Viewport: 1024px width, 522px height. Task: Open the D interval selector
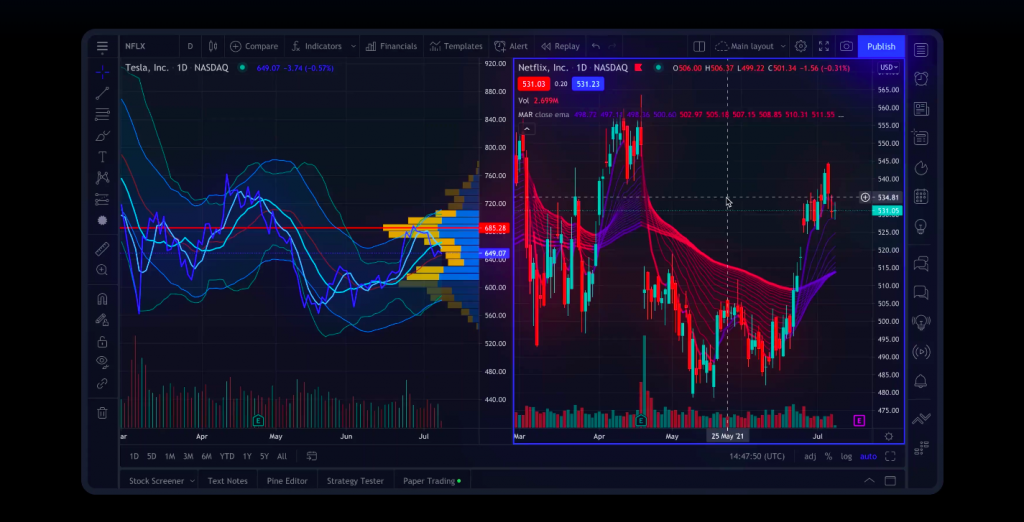[190, 46]
